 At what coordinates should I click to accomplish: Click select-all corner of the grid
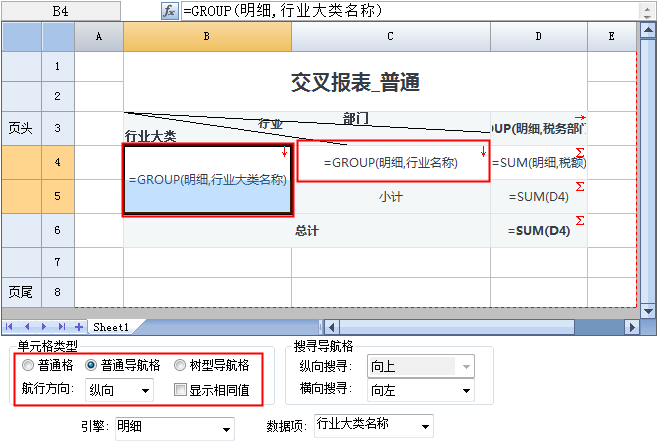(21, 36)
